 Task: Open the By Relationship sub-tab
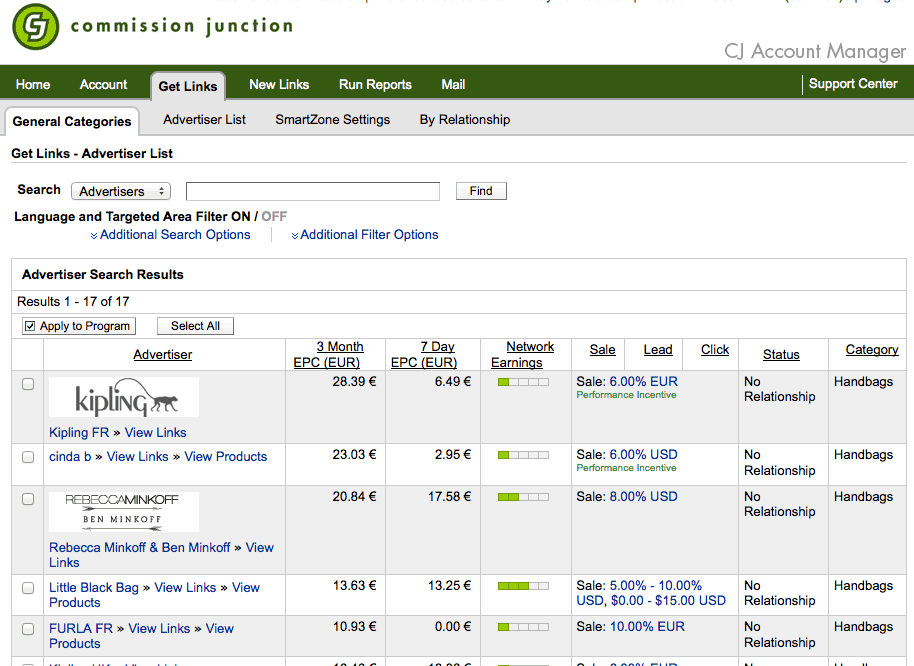[x=465, y=119]
